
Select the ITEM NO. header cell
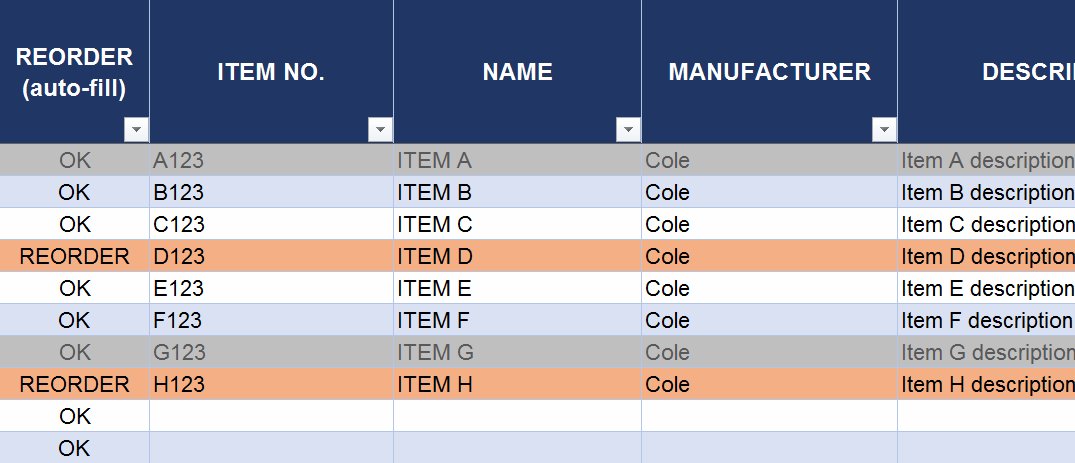[x=271, y=71]
